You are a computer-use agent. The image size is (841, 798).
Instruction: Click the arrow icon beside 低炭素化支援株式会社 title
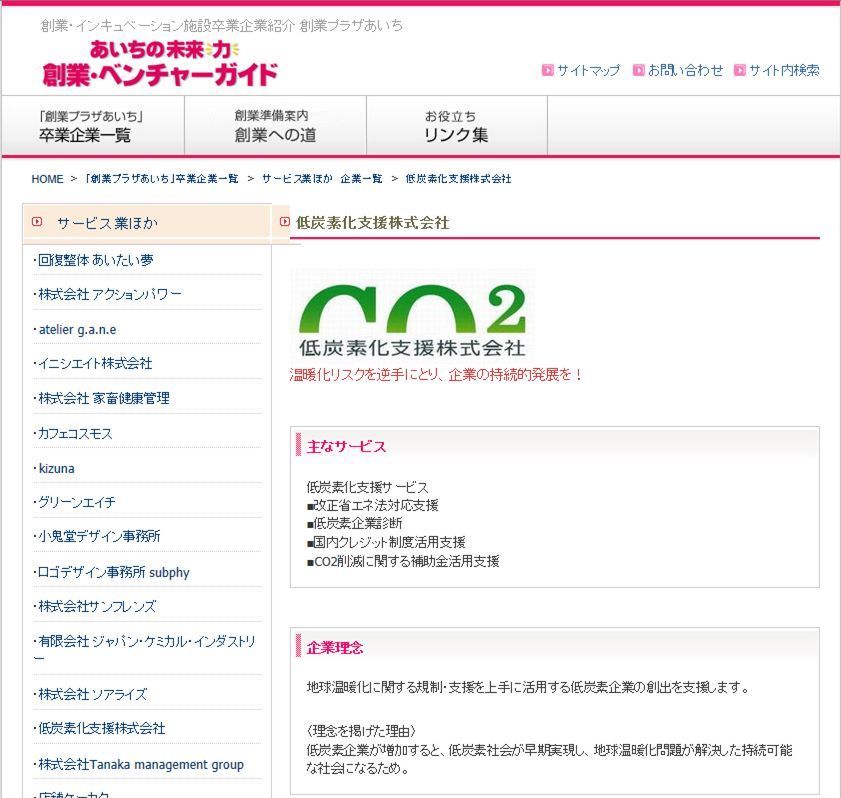pos(285,221)
